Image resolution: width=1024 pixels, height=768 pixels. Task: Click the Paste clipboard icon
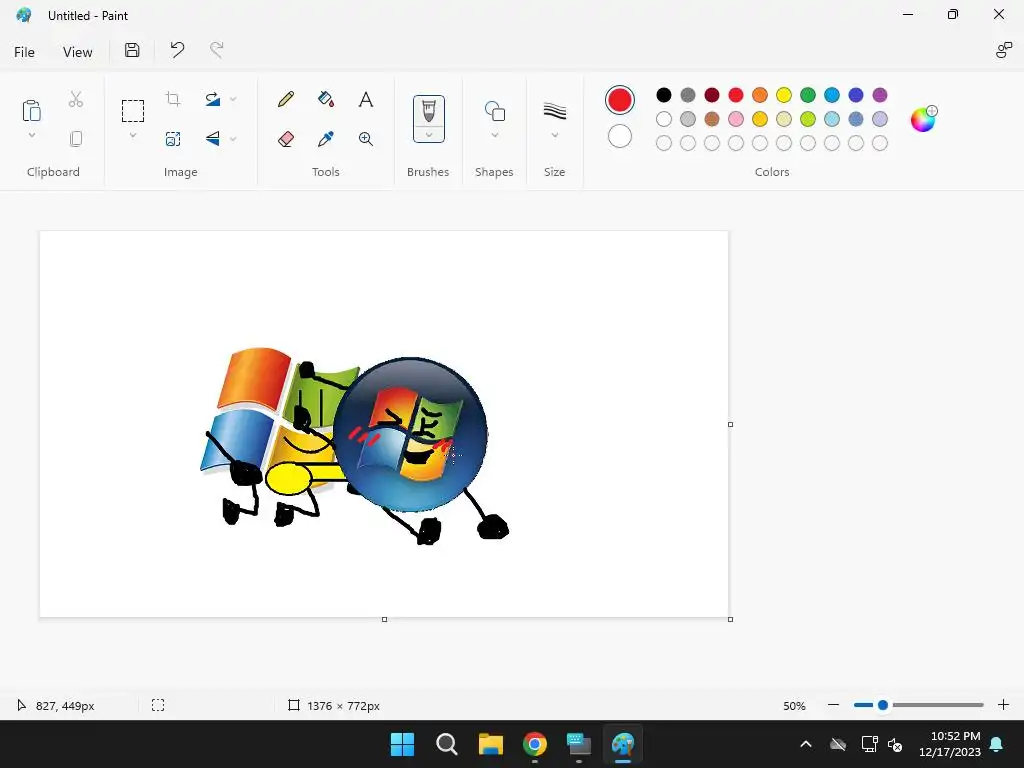pyautogui.click(x=31, y=110)
